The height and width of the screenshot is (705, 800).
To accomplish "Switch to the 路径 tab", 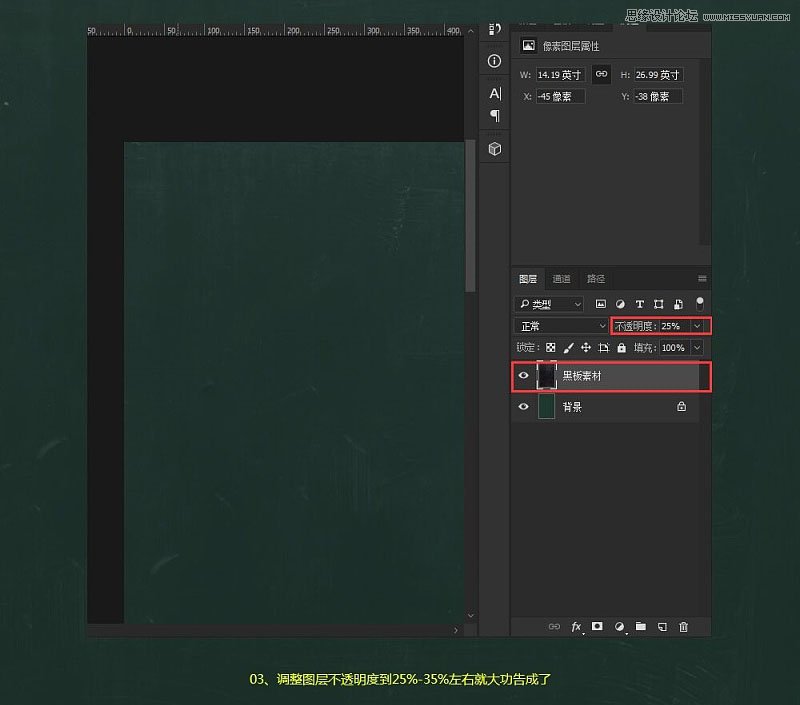I will (596, 279).
